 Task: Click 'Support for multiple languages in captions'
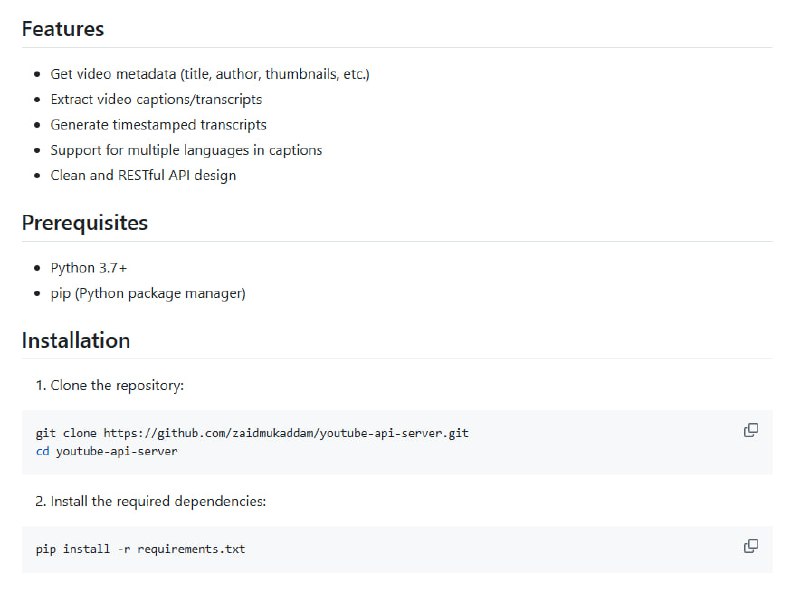(x=186, y=150)
